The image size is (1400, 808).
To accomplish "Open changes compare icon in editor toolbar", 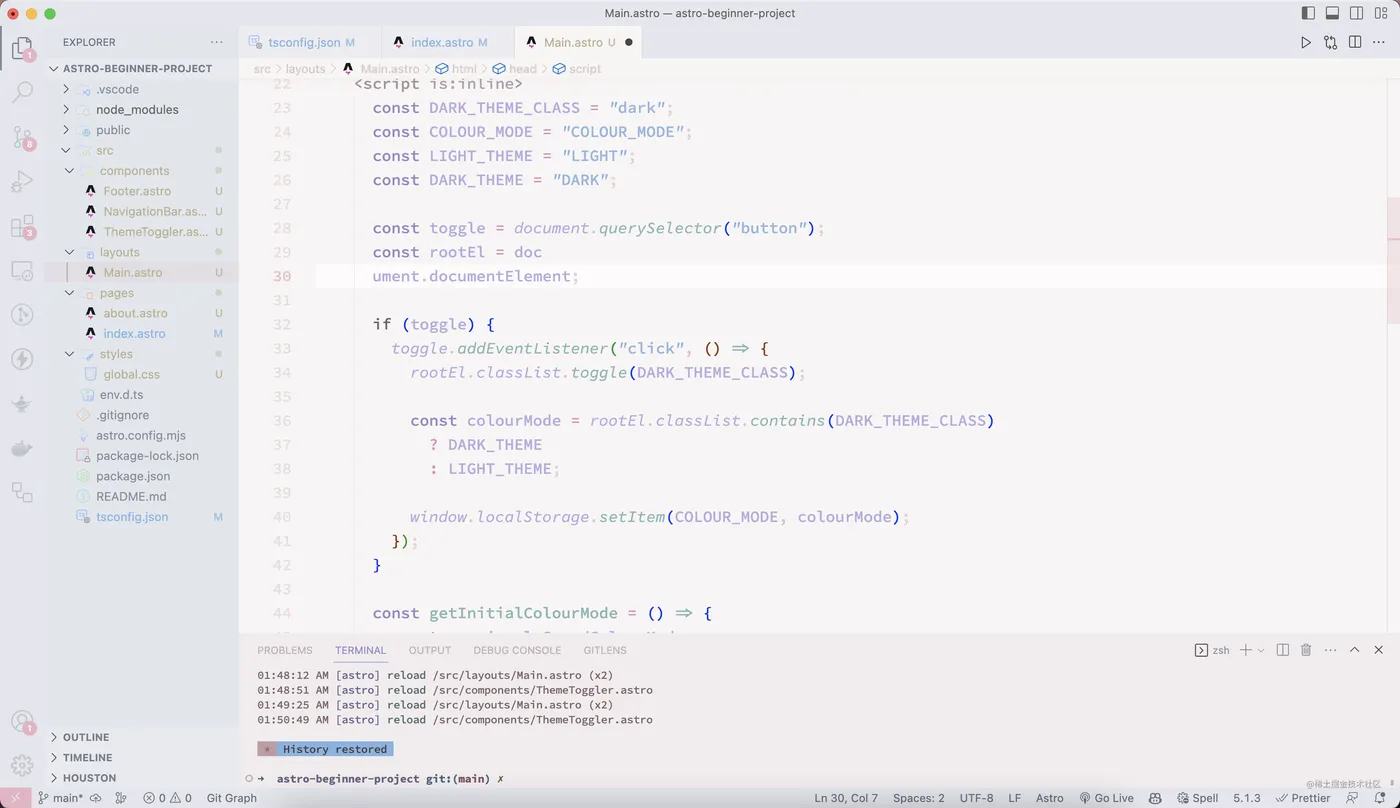I will [1330, 42].
